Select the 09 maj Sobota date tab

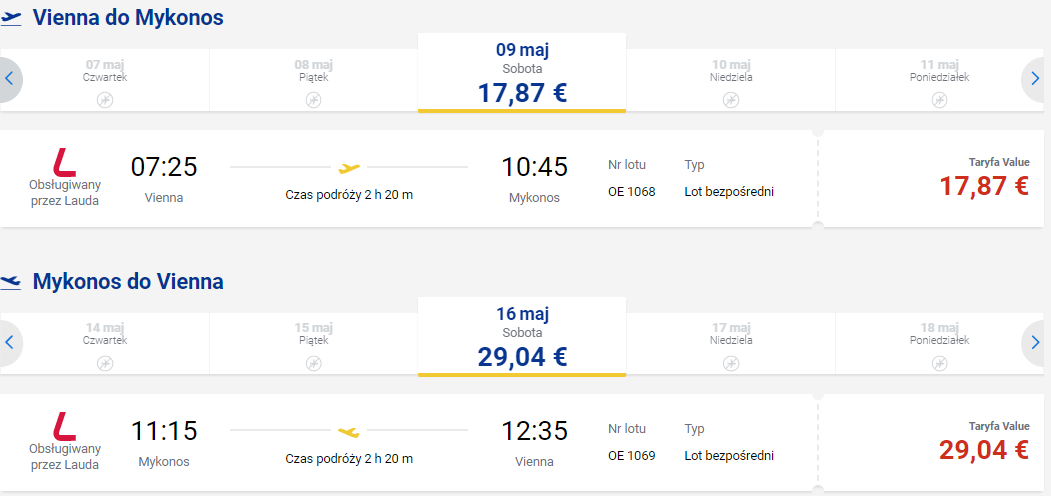tap(521, 73)
